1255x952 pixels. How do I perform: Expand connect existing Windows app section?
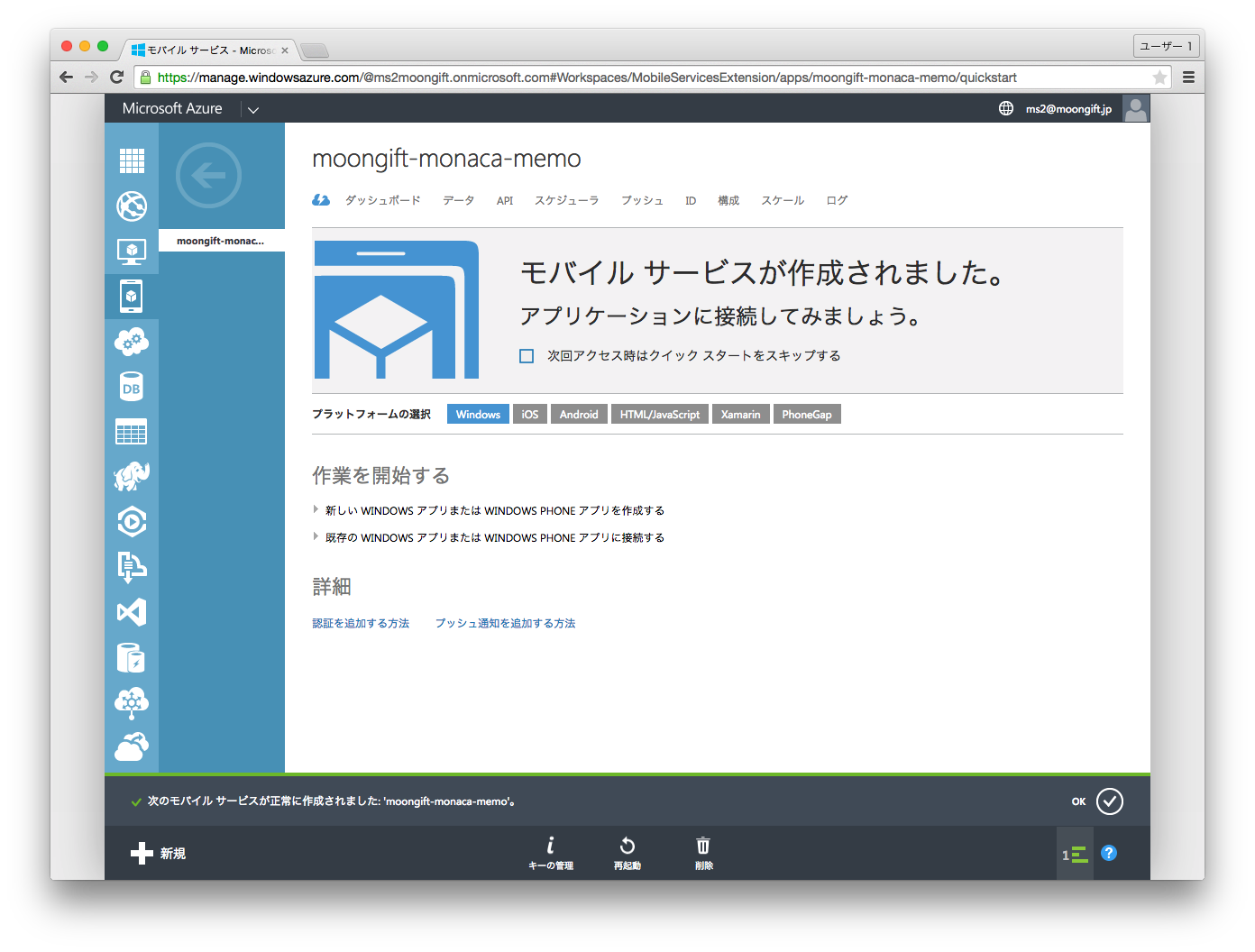494,537
